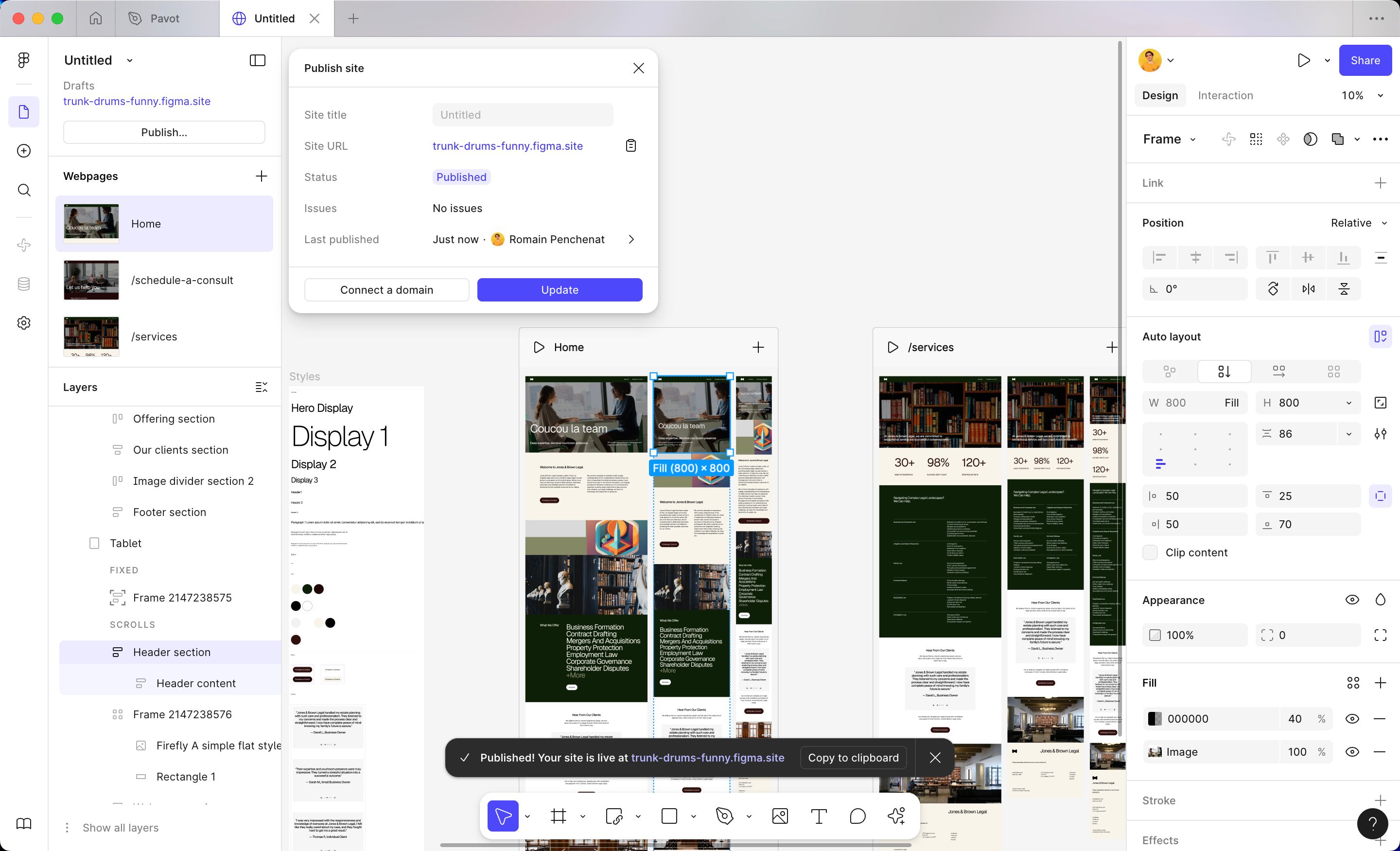Screen dimensions: 1400x851
Task: Expand the user avatar dropdown
Action: 1171,60
